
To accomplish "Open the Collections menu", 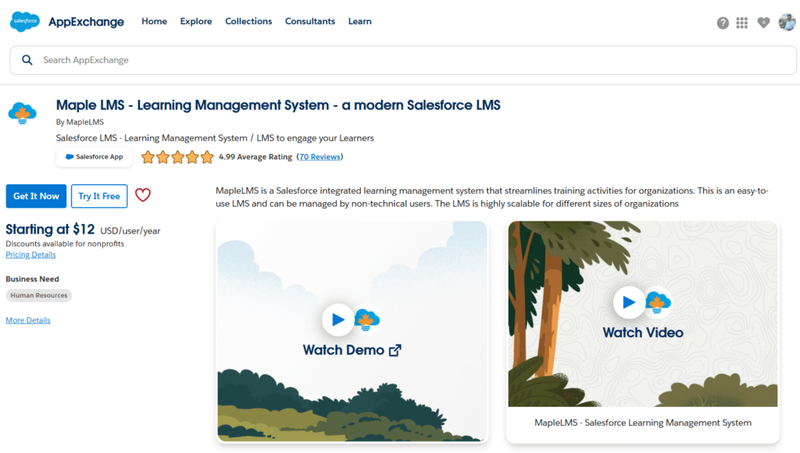I will coord(248,21).
